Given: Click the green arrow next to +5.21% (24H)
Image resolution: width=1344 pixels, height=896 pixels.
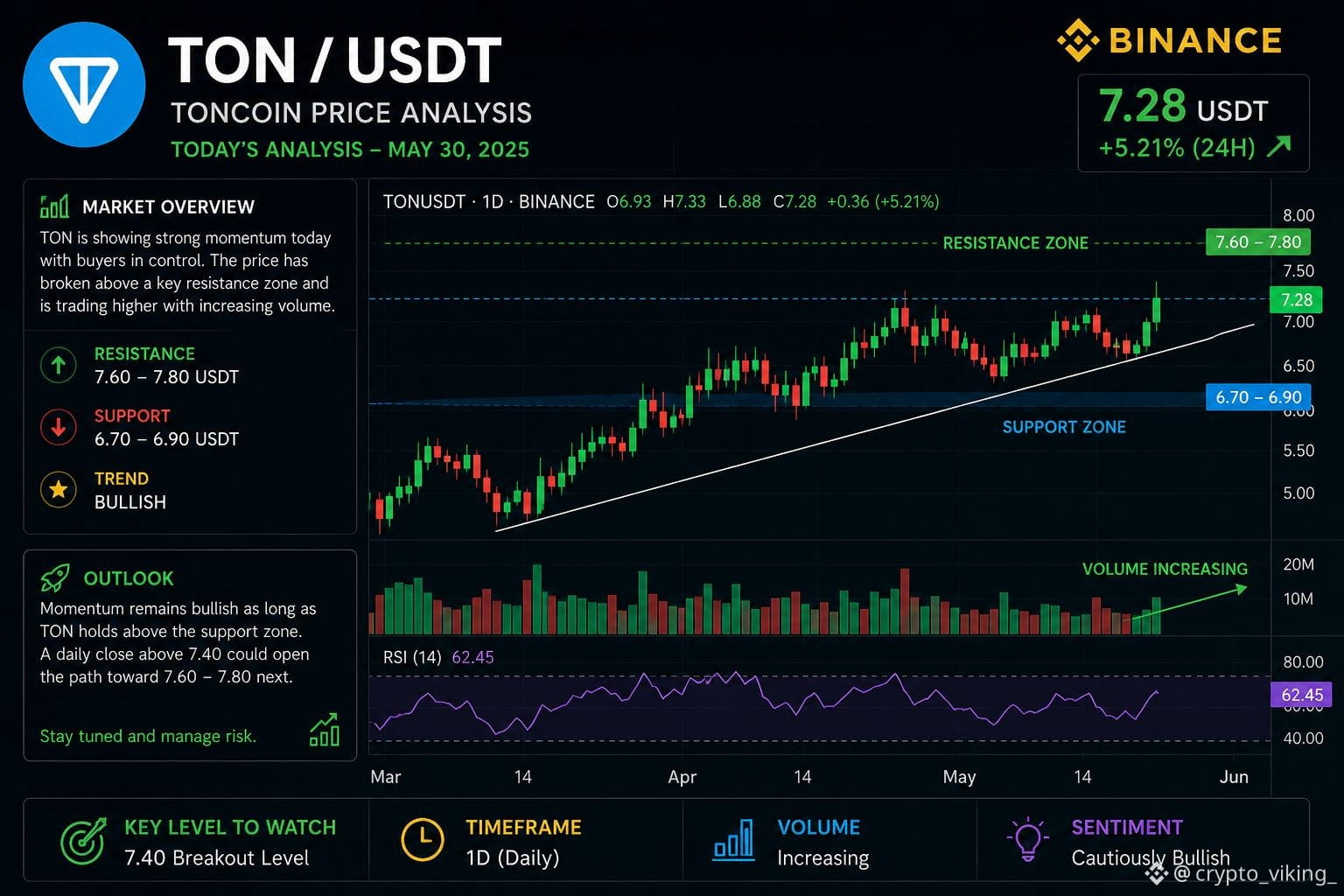Looking at the screenshot, I should [x=1278, y=146].
